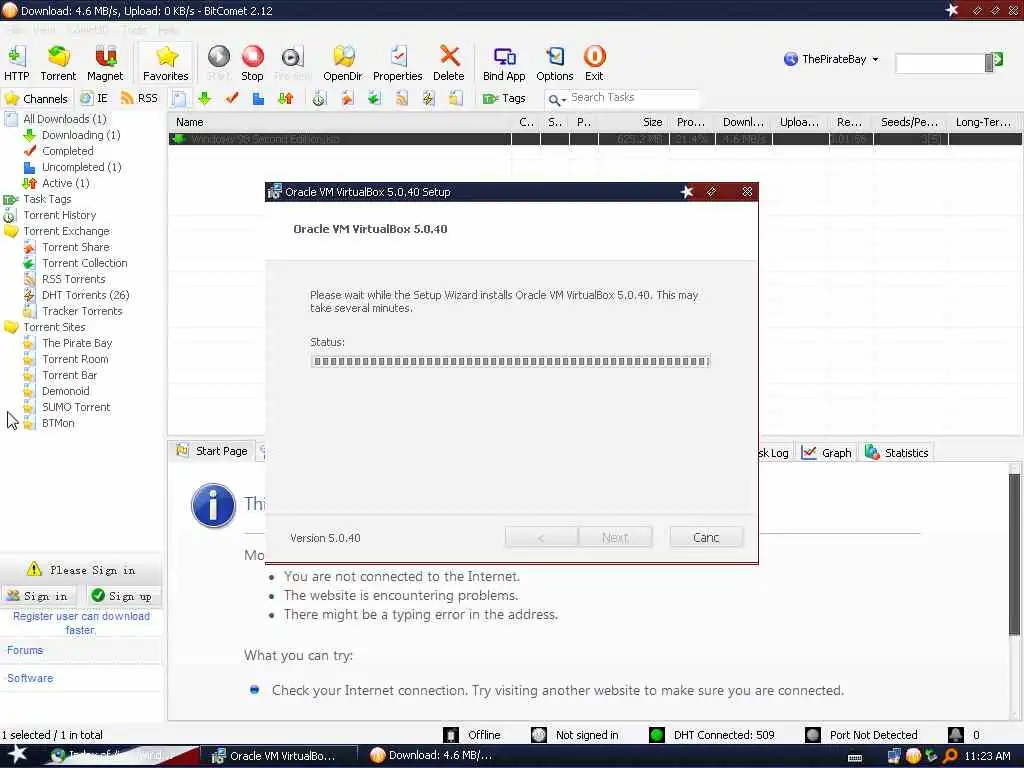Viewport: 1024px width, 768px height.
Task: Select Uncompleted (1) in sidebar
Action: click(82, 167)
